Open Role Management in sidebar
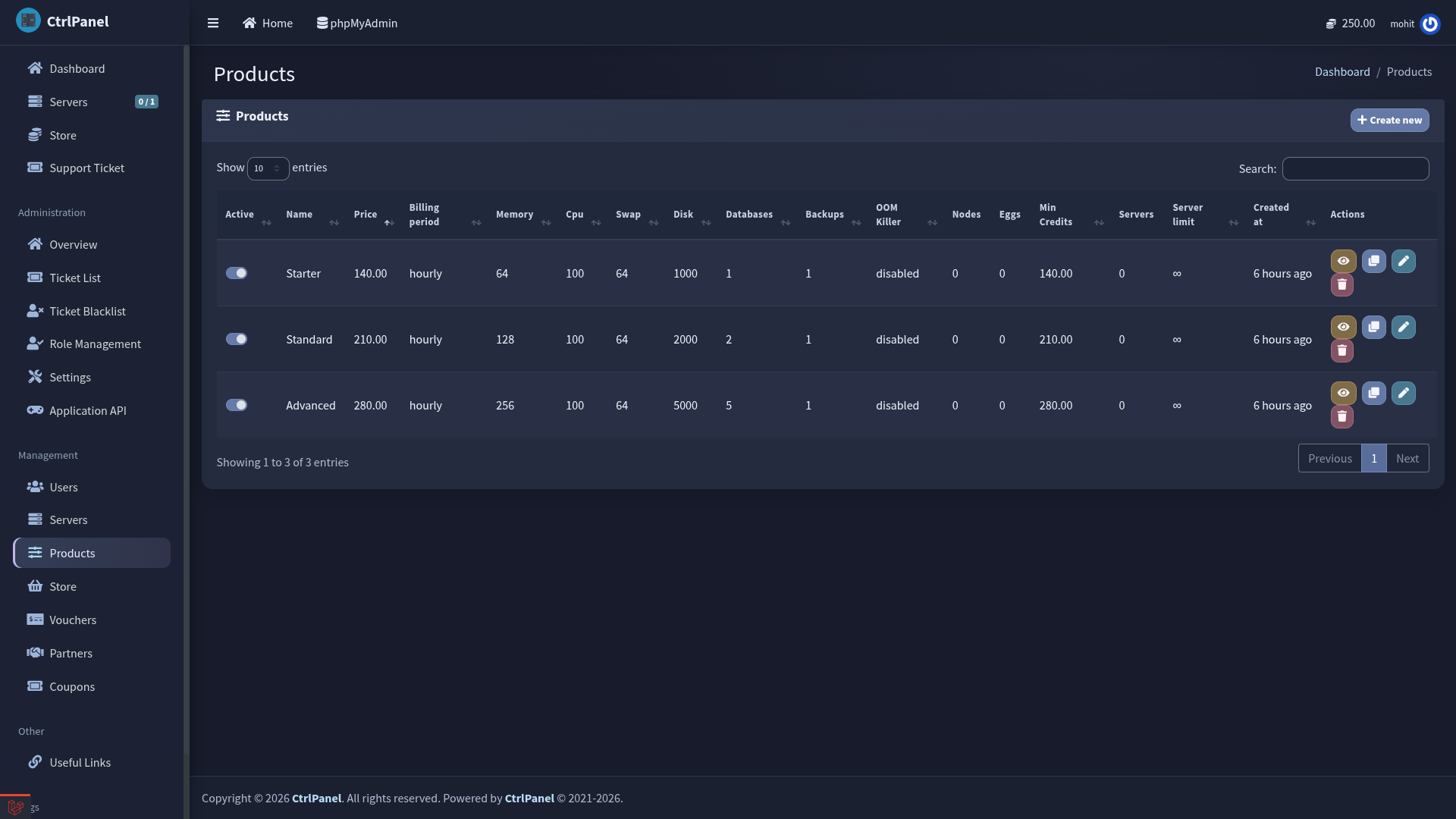The image size is (1456, 819). pyautogui.click(x=92, y=344)
